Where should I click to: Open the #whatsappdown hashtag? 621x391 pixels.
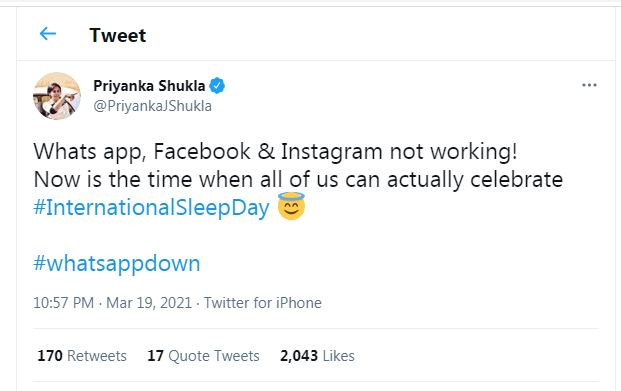[117, 264]
